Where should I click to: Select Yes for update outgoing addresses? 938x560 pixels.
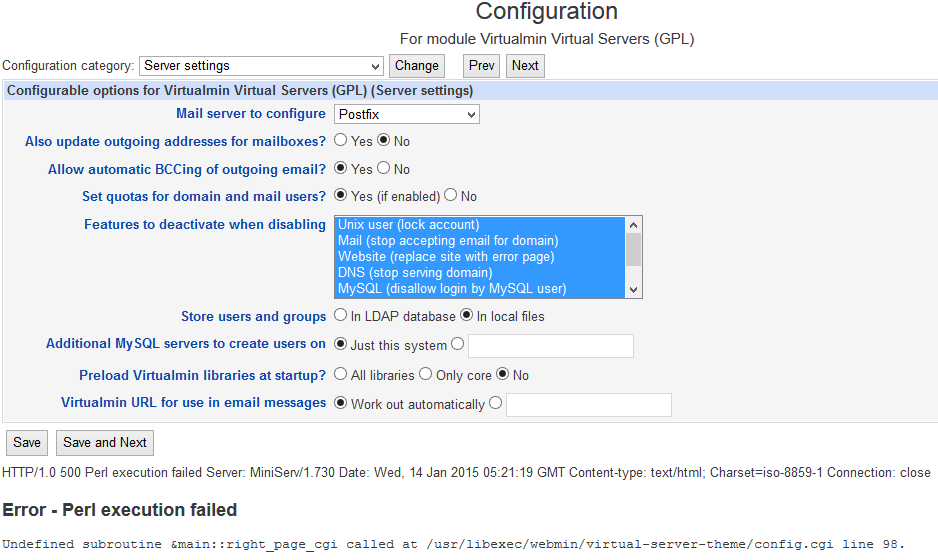click(340, 140)
